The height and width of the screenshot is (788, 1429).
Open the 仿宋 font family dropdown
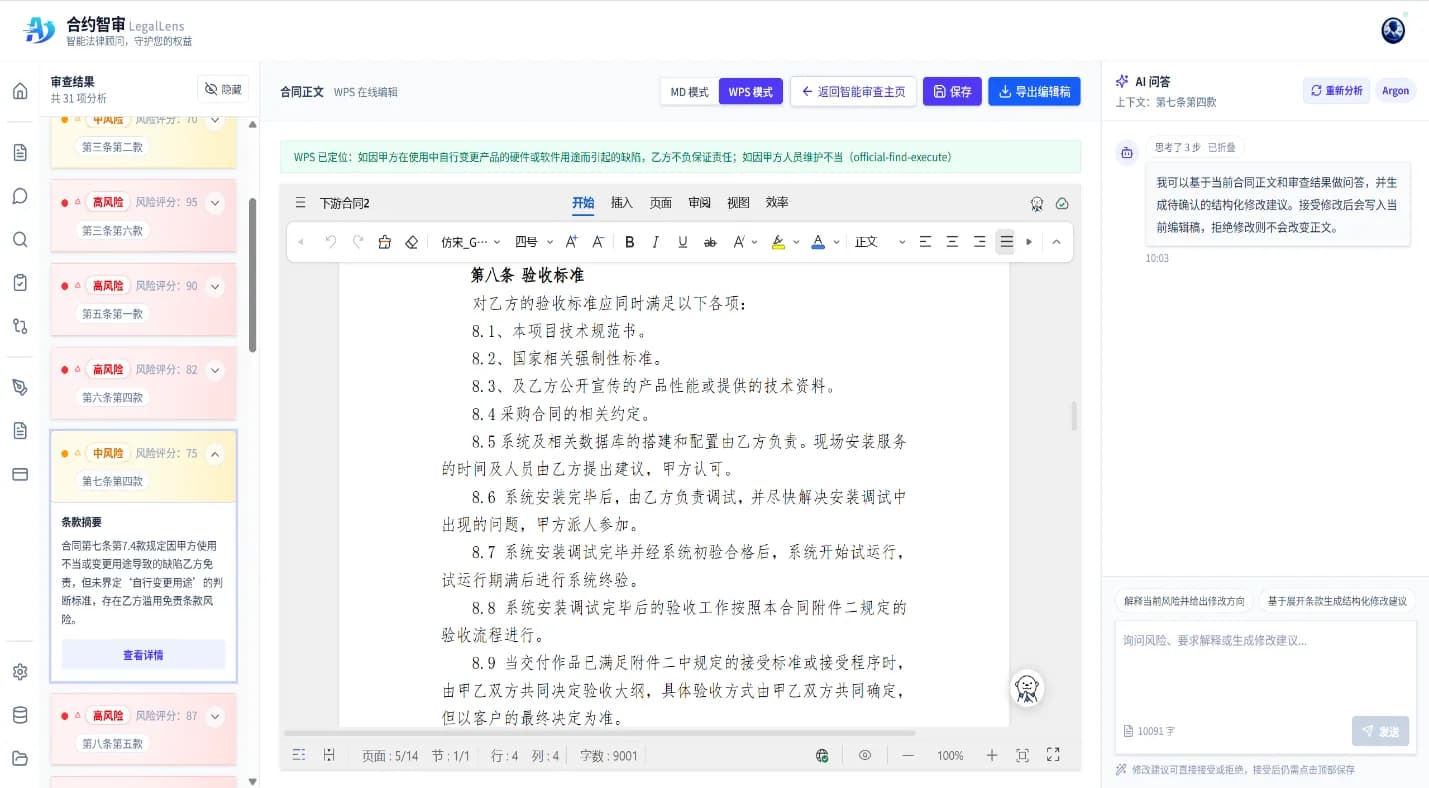pyautogui.click(x=470, y=242)
